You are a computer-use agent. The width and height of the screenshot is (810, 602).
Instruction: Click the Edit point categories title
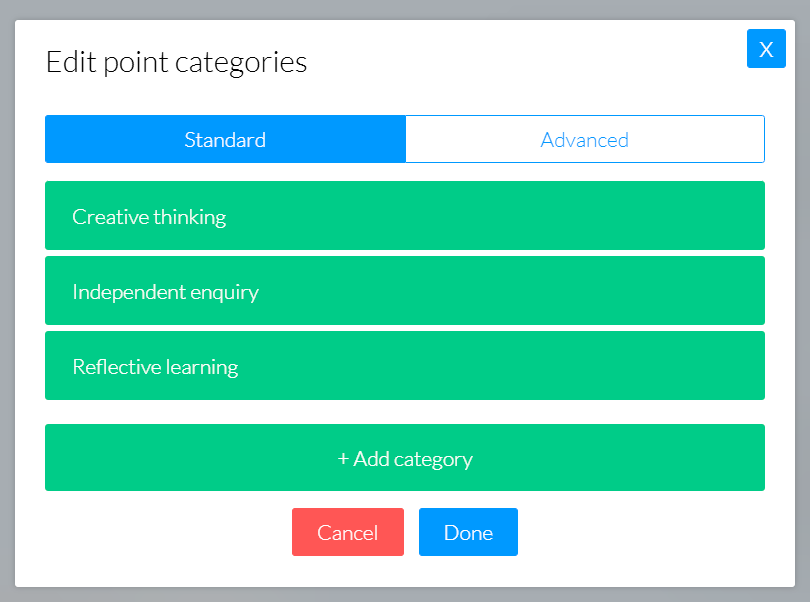176,61
